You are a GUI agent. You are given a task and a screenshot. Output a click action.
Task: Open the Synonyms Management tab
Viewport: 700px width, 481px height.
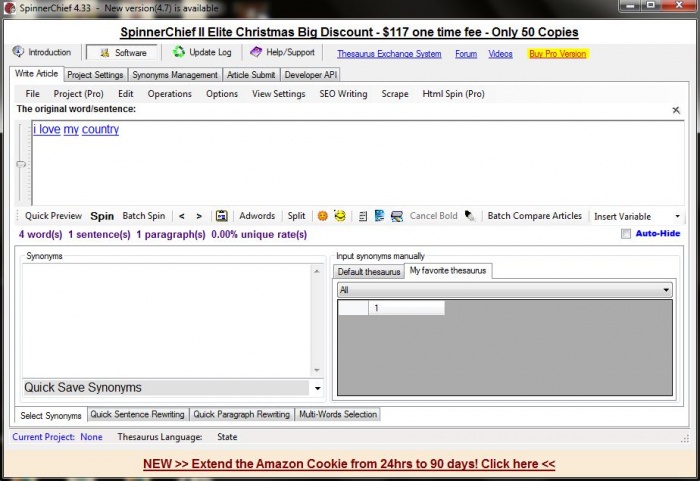(175, 75)
